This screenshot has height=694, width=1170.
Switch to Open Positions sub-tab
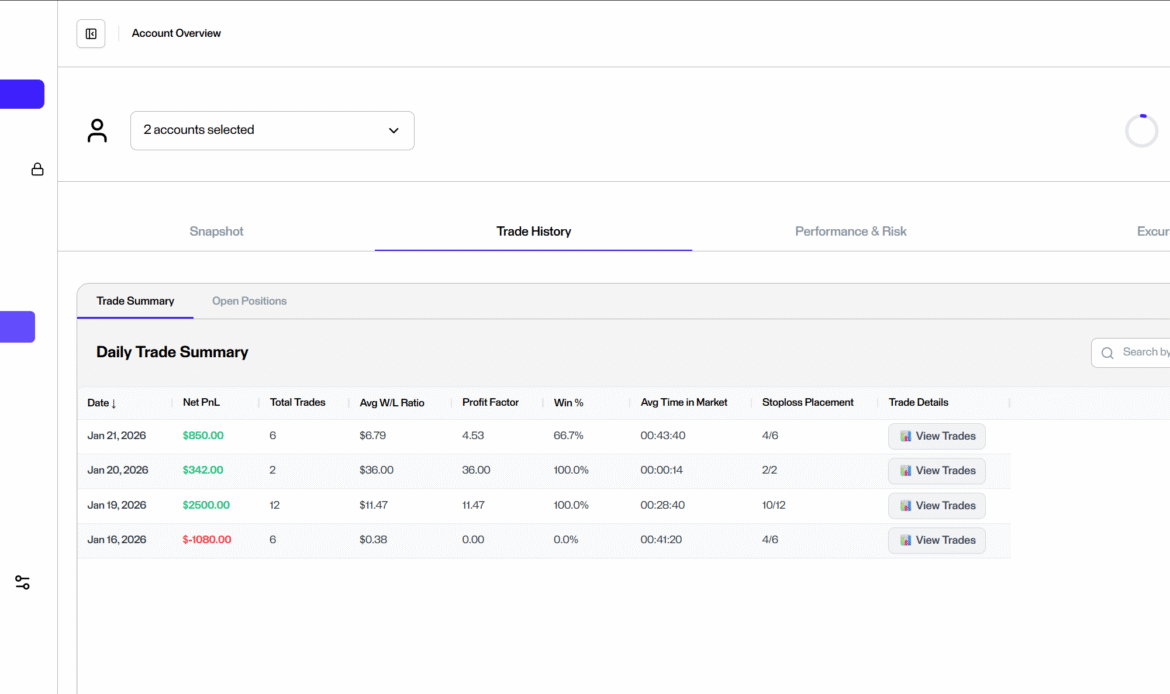click(249, 301)
